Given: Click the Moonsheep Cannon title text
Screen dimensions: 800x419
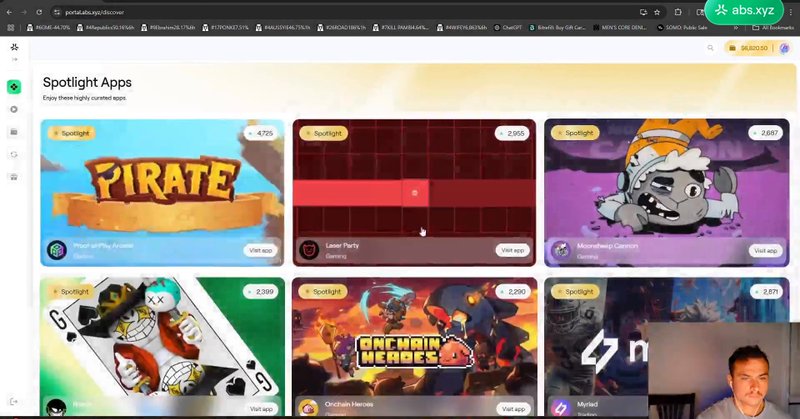Looking at the screenshot, I should [x=607, y=246].
